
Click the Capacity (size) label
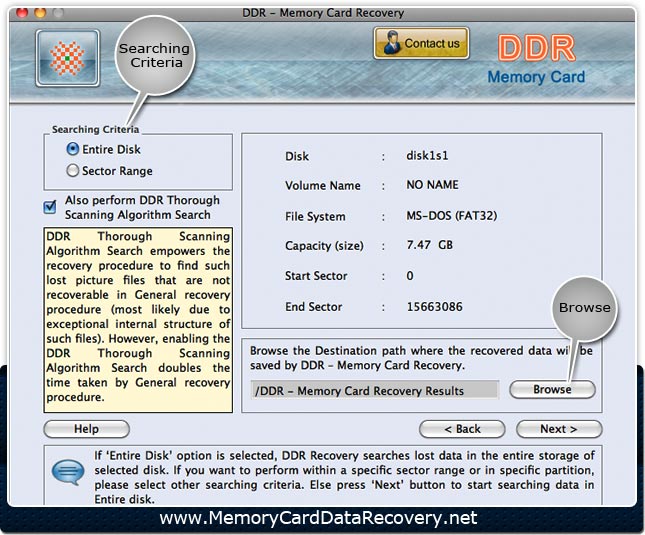click(324, 245)
